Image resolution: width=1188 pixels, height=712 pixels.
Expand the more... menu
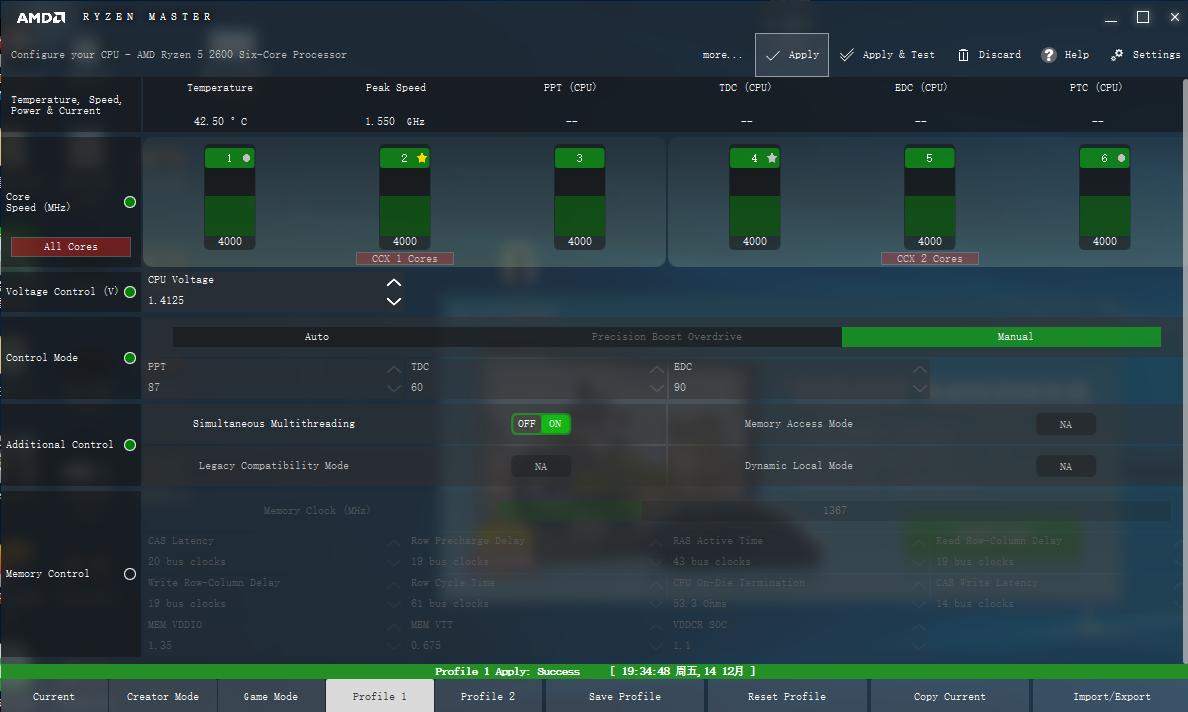click(722, 55)
